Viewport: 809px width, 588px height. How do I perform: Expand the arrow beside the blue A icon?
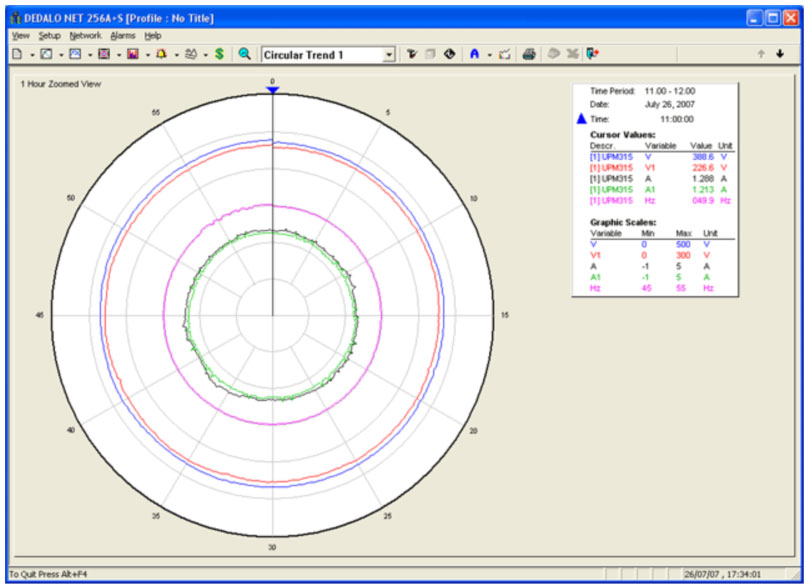click(x=489, y=55)
